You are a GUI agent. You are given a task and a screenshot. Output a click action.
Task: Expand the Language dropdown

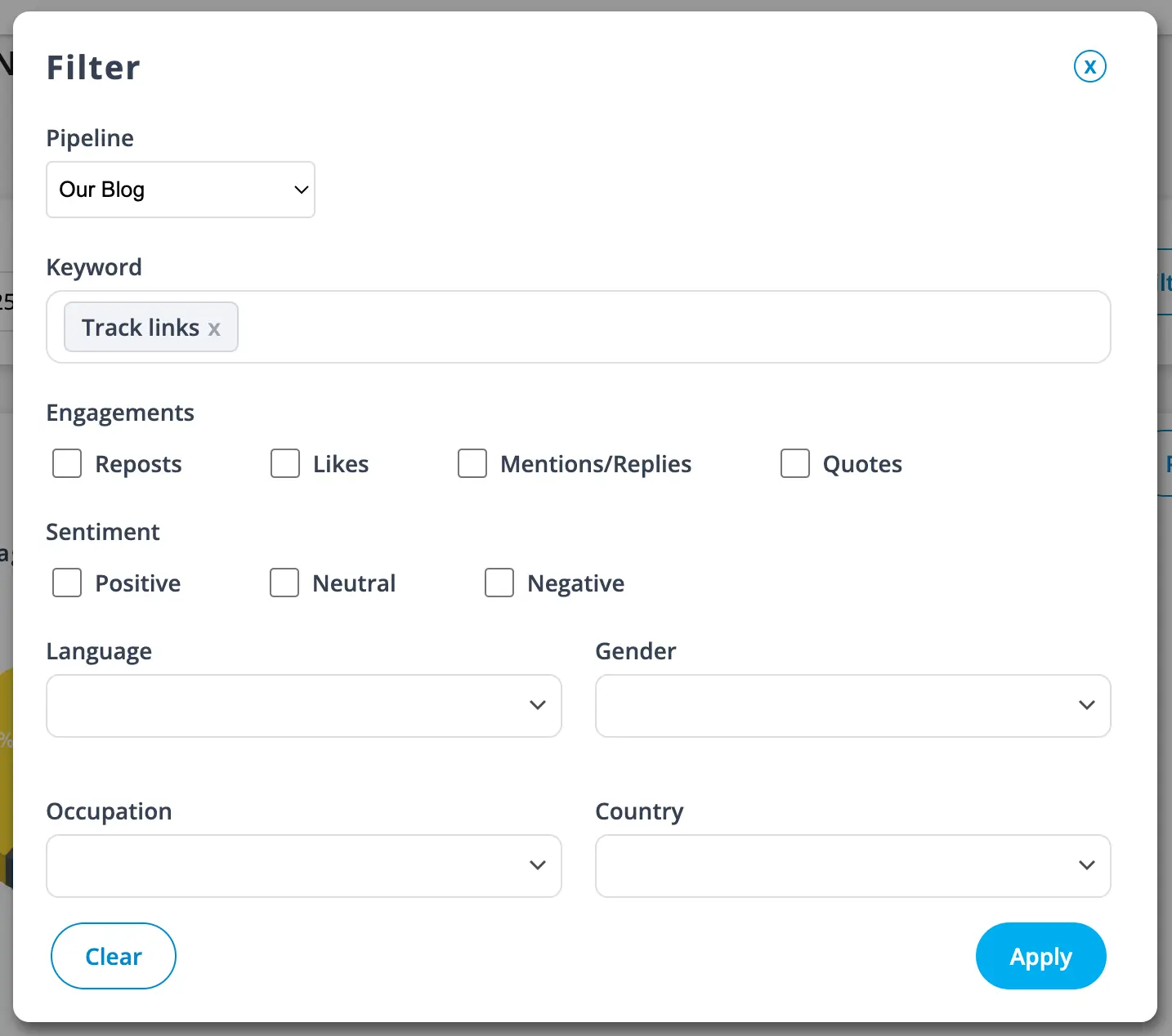(303, 706)
